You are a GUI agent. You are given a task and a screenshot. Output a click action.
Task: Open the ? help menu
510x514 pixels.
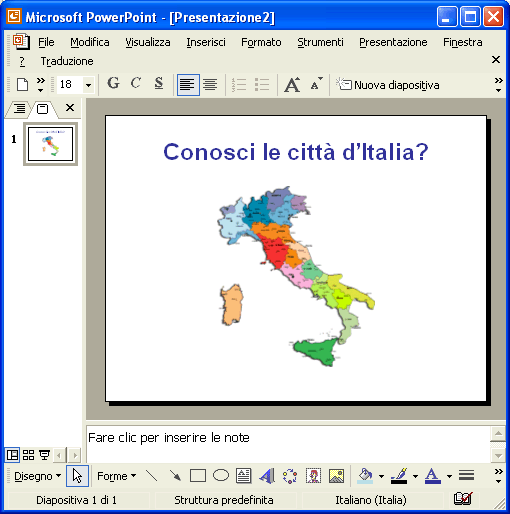coord(22,61)
